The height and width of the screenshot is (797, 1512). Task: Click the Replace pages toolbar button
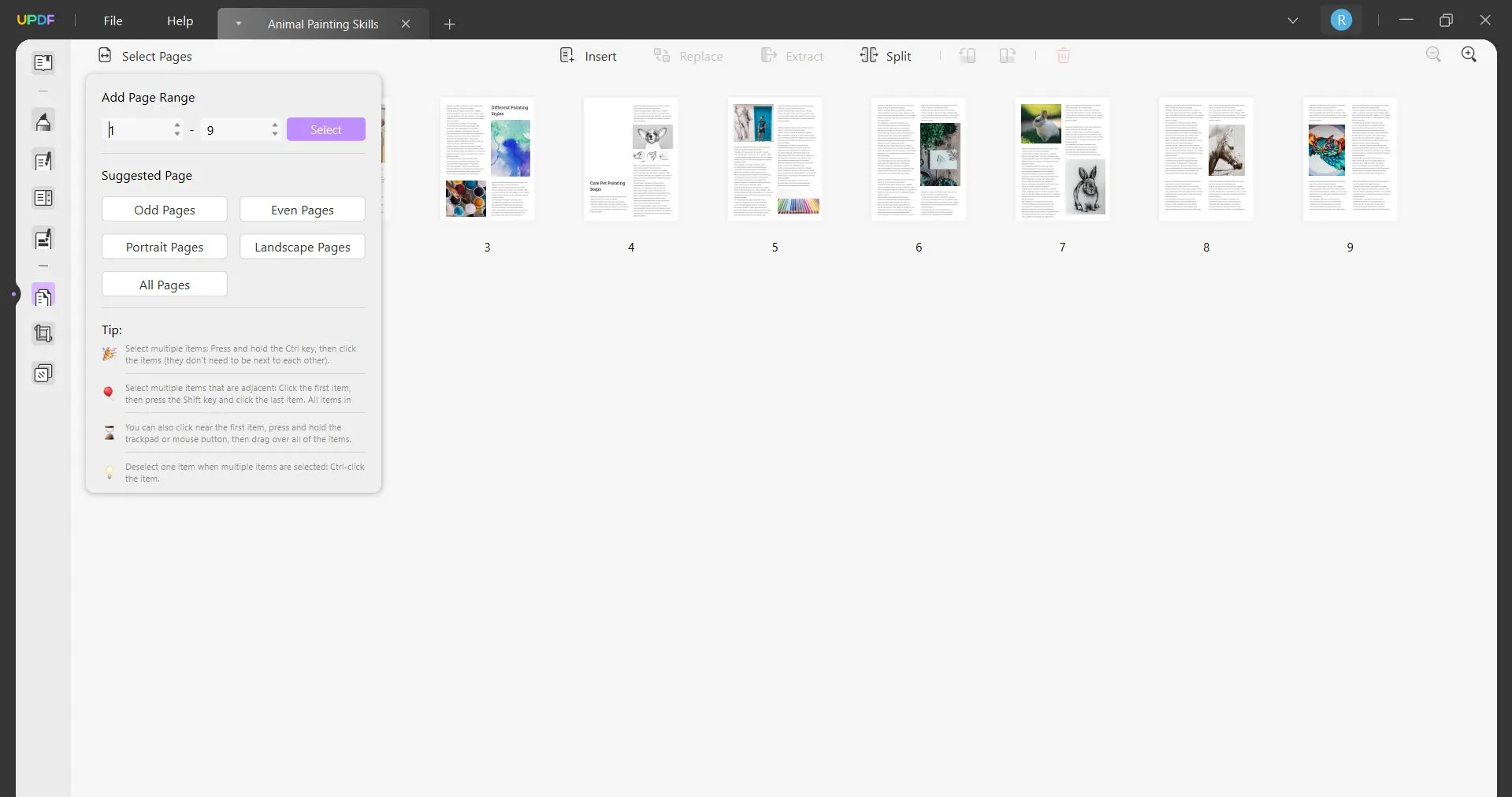pyautogui.click(x=688, y=56)
